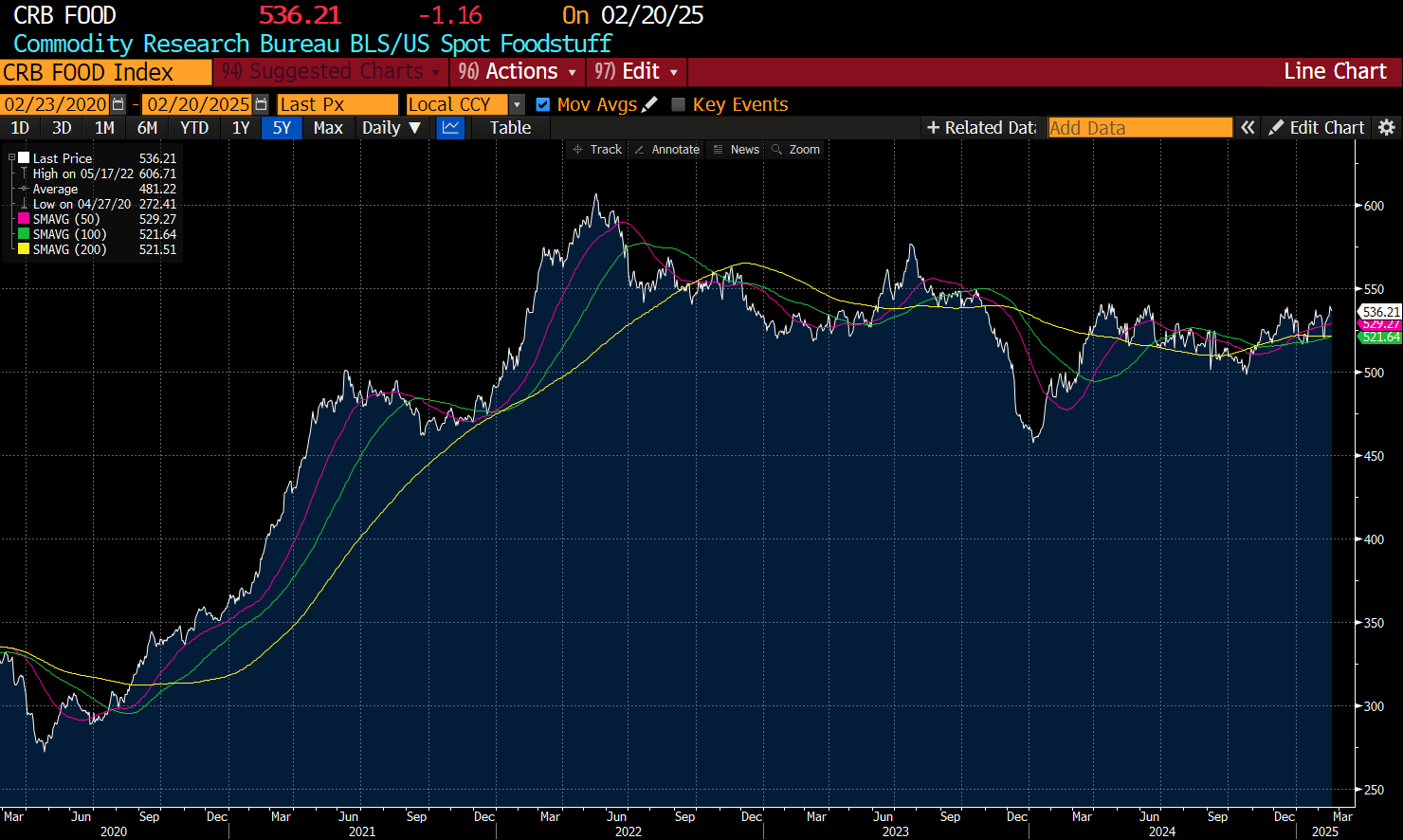This screenshot has height=840, width=1403.
Task: Click the High on 05/17/22 legend row
Action: click(98, 173)
